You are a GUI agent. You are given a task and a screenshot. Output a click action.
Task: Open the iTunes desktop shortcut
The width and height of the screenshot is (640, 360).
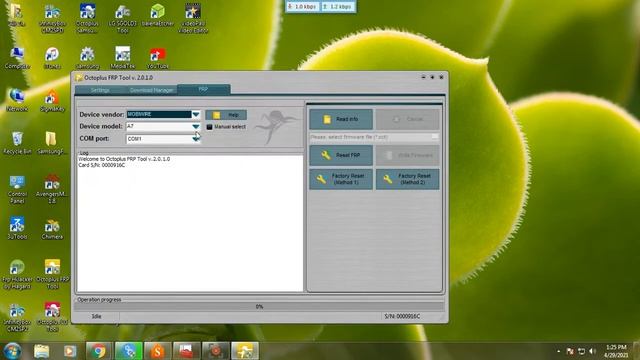(x=52, y=58)
